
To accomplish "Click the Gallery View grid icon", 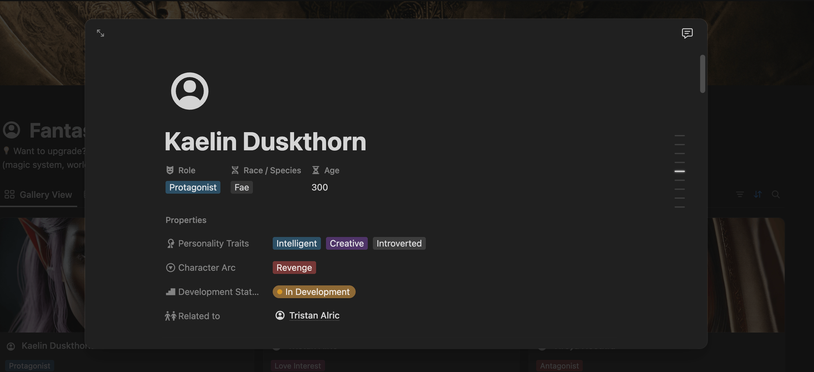I will click(x=9, y=195).
